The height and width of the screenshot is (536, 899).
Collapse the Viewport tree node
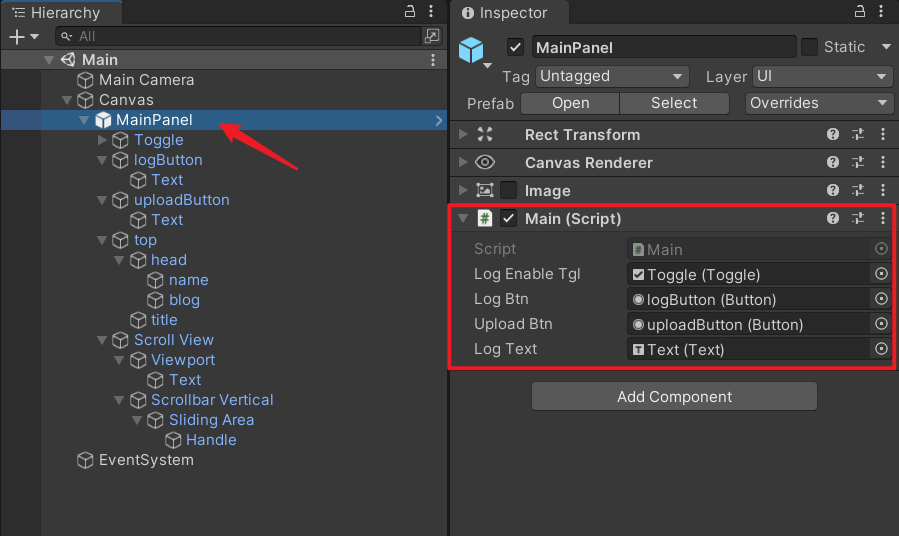119,360
